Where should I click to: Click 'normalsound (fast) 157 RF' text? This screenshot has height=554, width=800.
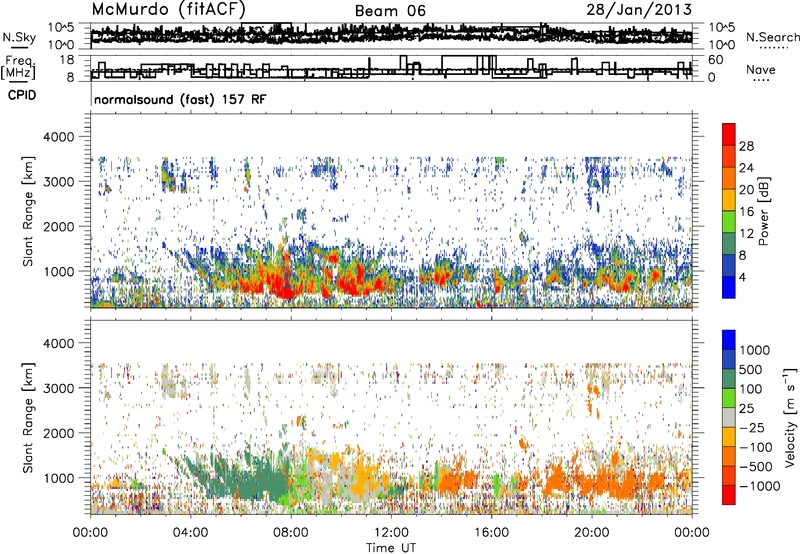coord(180,100)
